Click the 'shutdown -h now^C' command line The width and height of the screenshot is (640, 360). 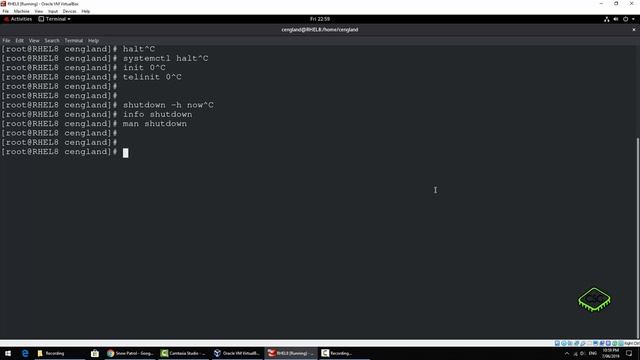[x=168, y=105]
